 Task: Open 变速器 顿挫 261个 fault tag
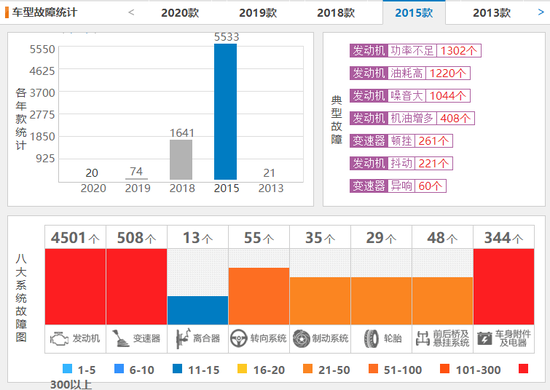pos(401,141)
